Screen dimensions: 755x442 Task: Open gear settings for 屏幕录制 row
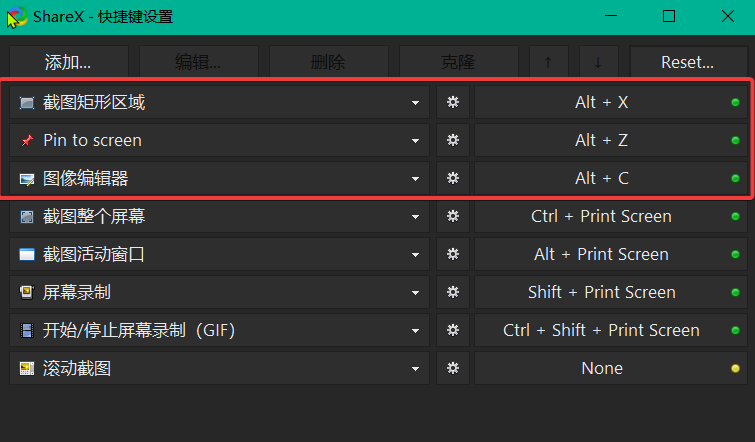tap(453, 292)
